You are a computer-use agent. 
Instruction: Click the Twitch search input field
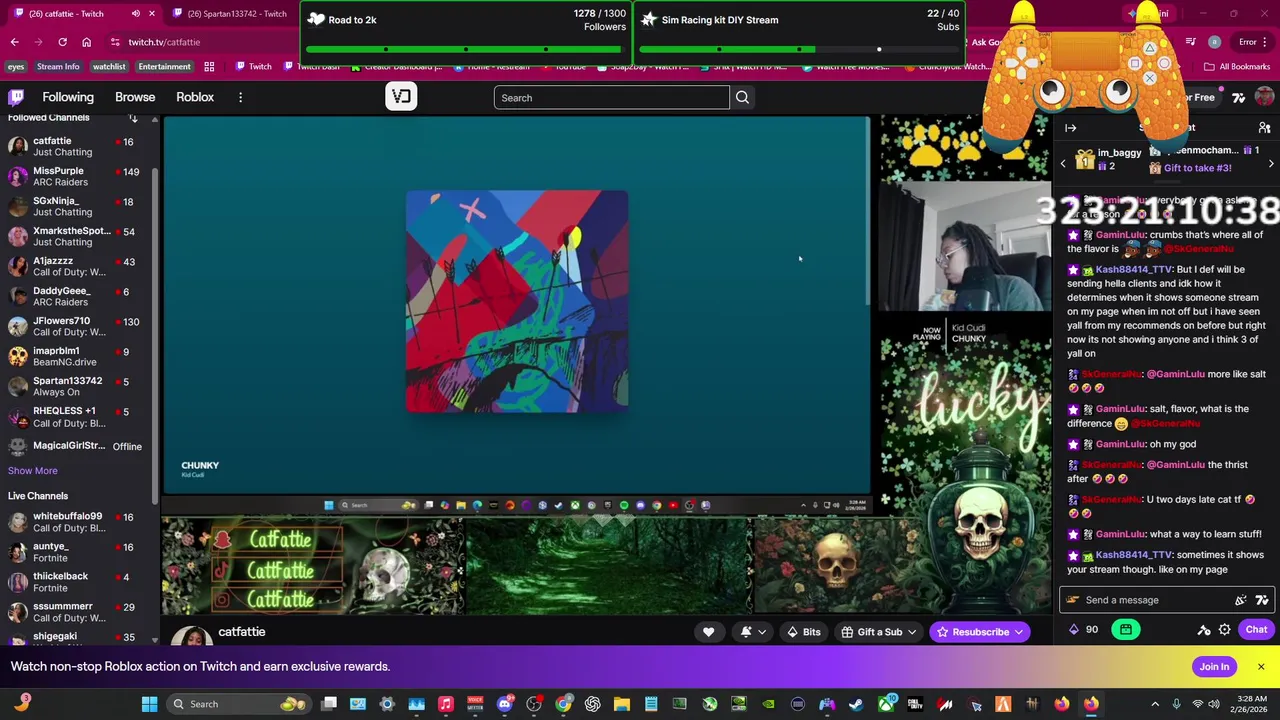coord(612,97)
